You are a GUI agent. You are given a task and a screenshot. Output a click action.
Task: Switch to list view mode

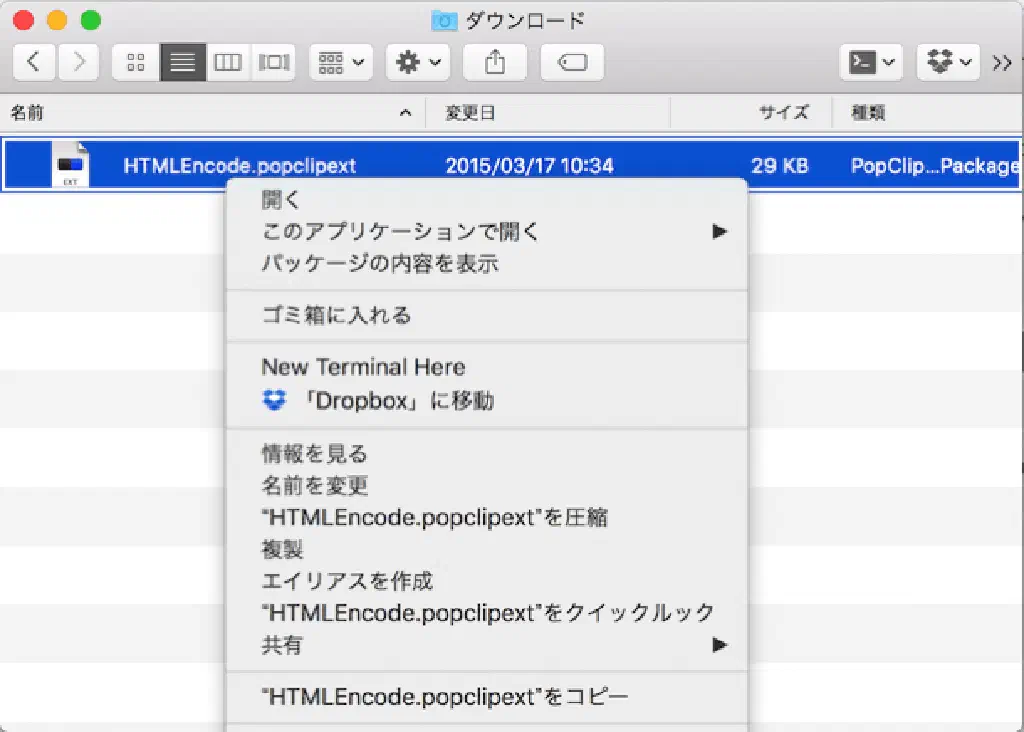(182, 62)
